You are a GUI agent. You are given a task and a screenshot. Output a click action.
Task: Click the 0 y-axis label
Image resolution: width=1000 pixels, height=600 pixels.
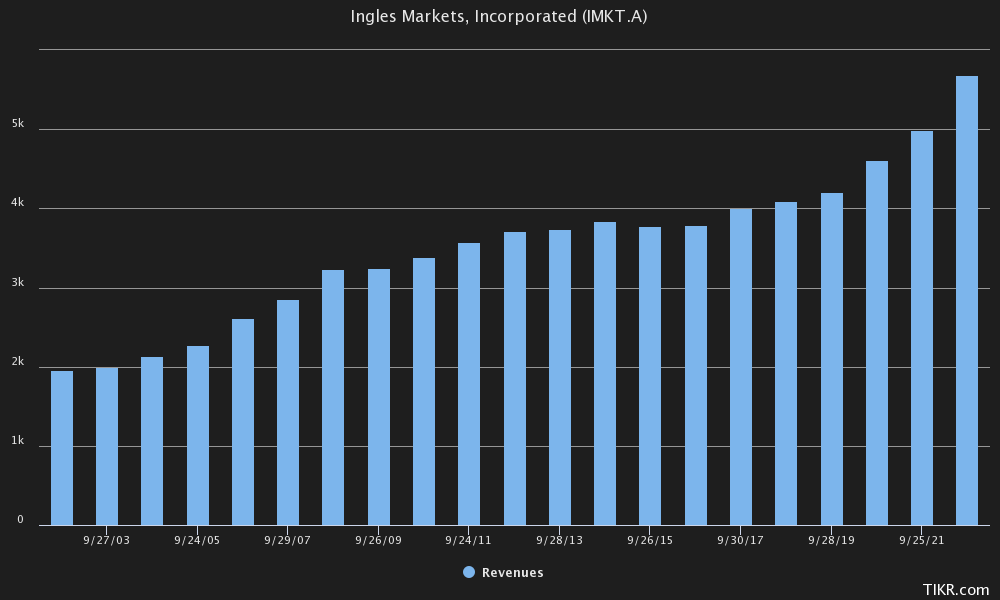(x=20, y=520)
